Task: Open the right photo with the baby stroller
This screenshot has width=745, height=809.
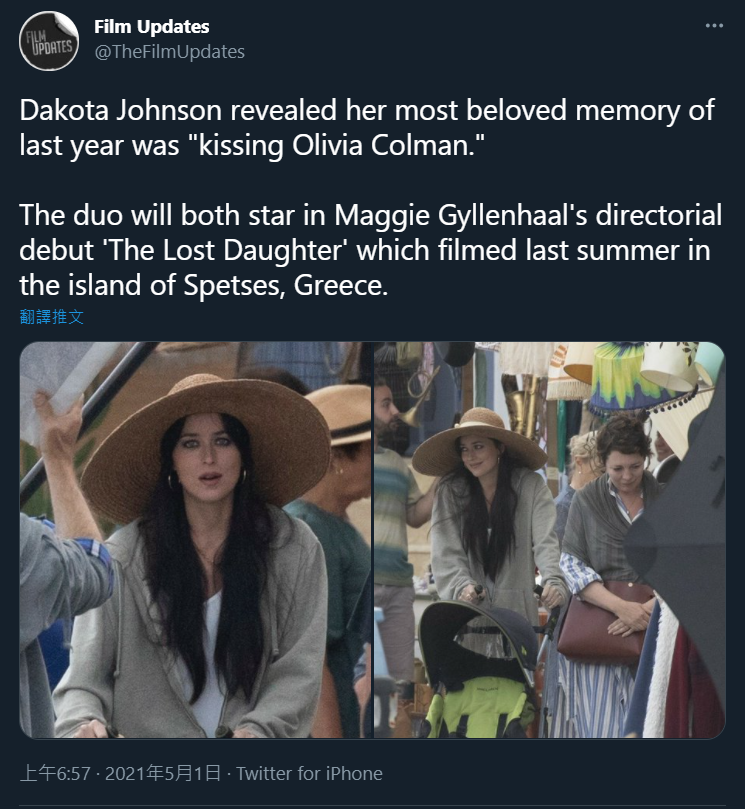Action: pyautogui.click(x=549, y=540)
